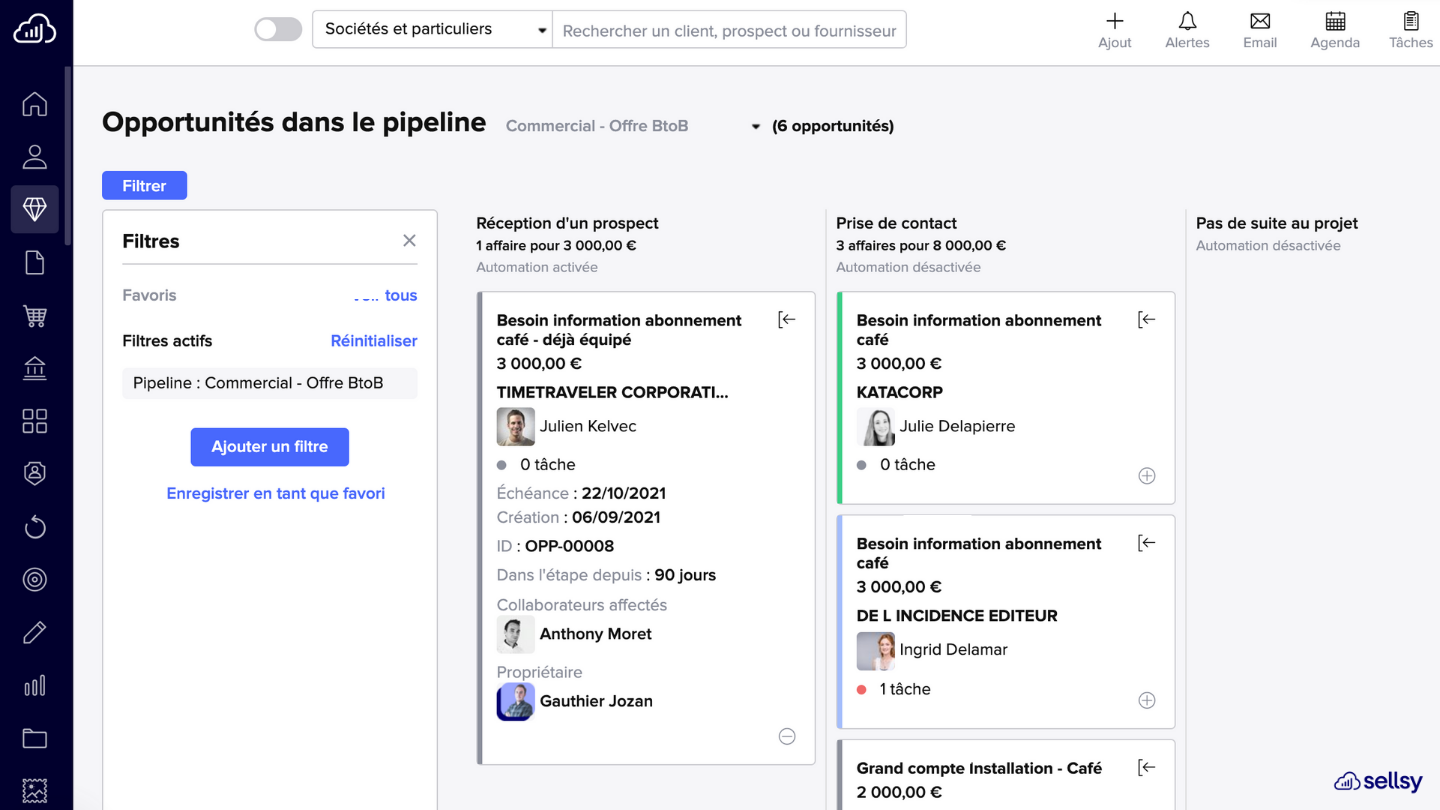Click the Ajout plus icon
1440x810 pixels.
pyautogui.click(x=1115, y=21)
